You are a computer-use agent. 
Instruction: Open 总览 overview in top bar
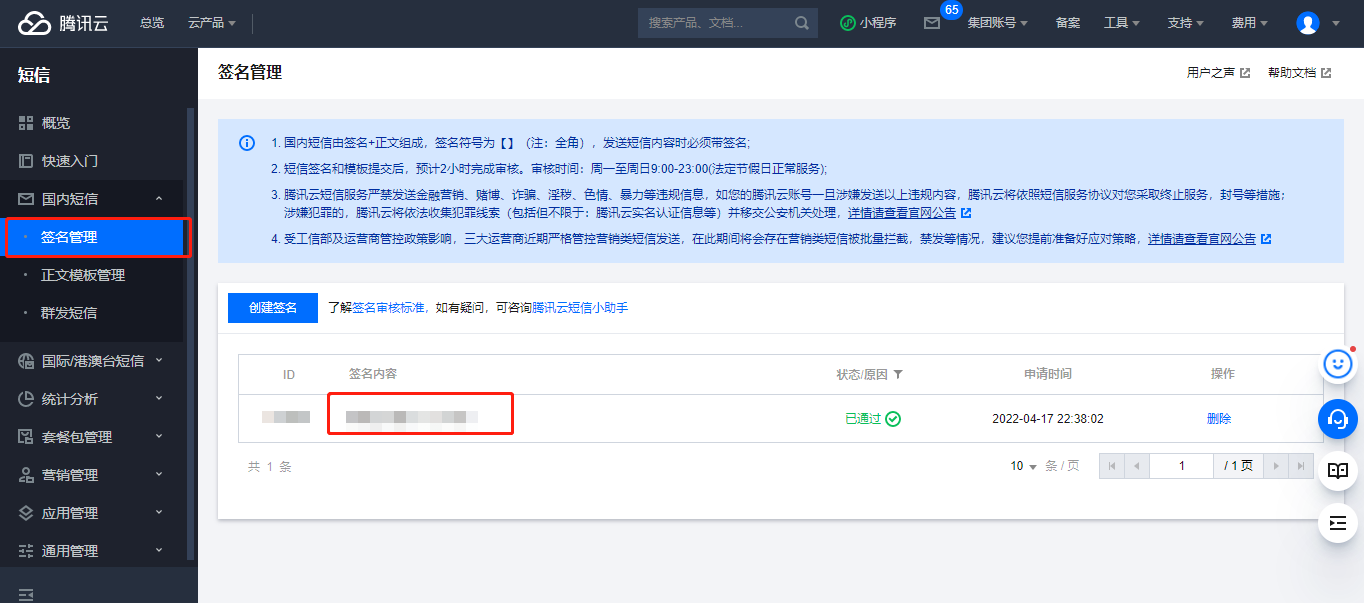[x=152, y=23]
